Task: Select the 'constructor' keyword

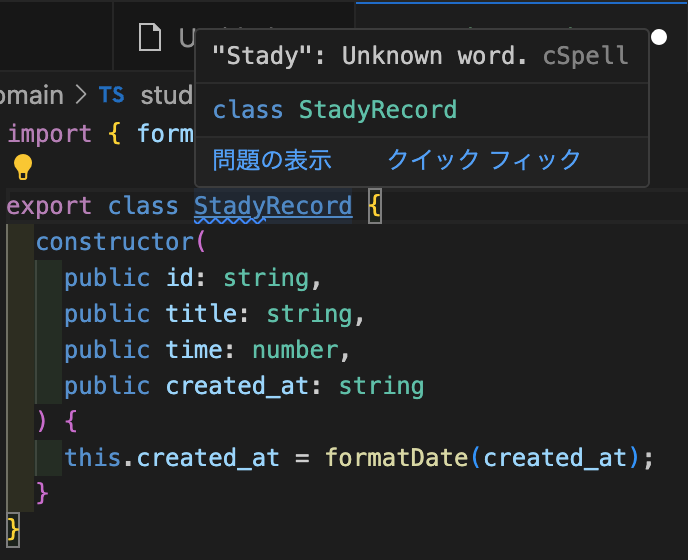Action: point(116,242)
